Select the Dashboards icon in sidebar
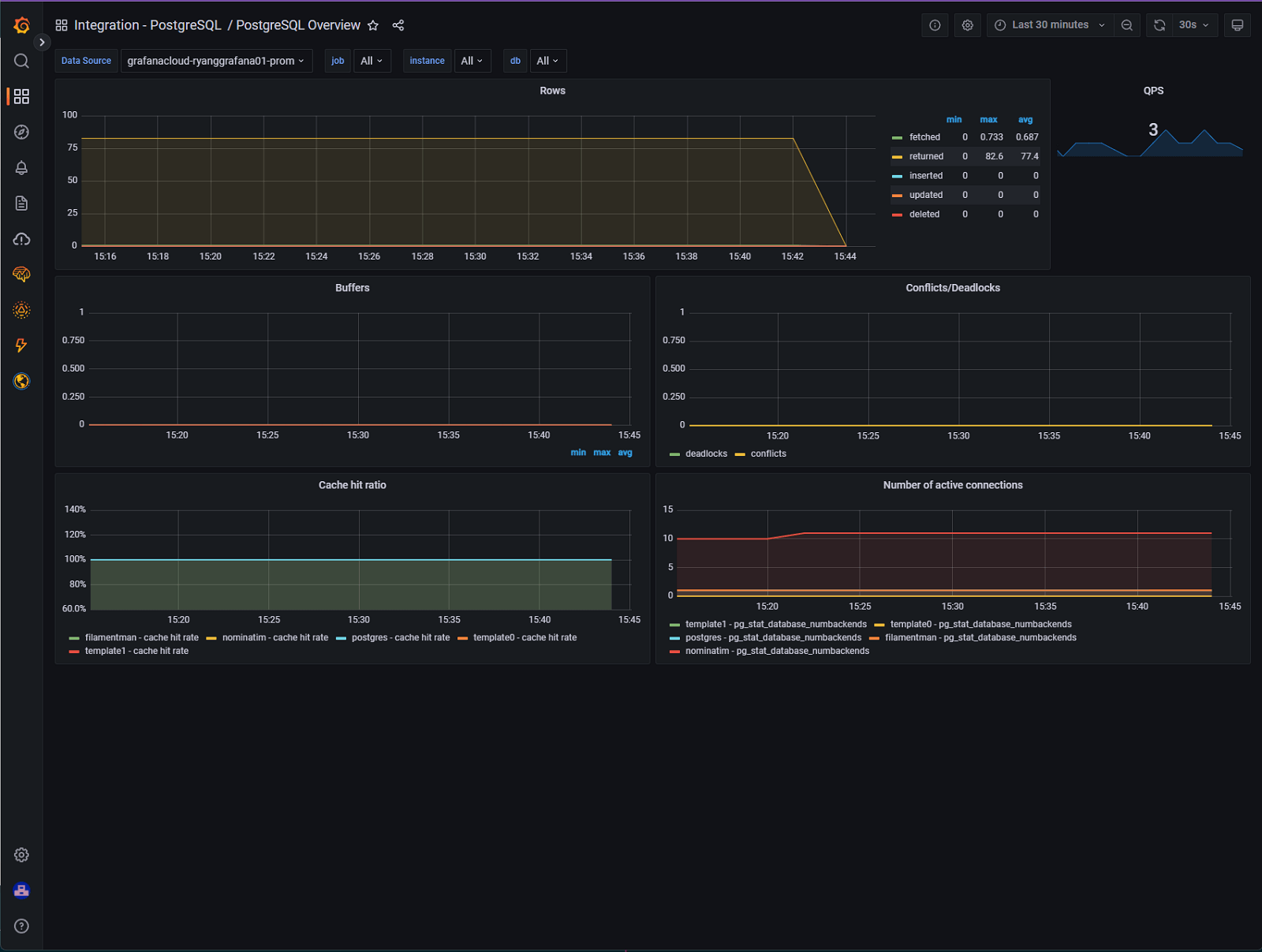Screen dimensions: 1262x952 21,96
